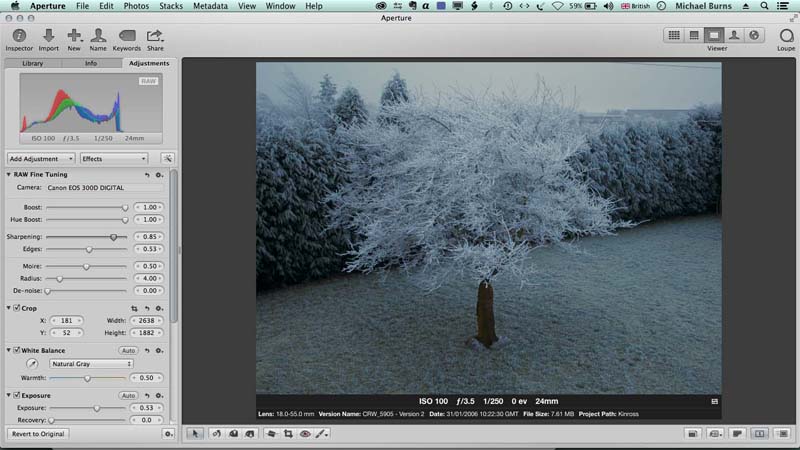This screenshot has width=800, height=450.
Task: Click the Moire slider
Action: coord(86,266)
